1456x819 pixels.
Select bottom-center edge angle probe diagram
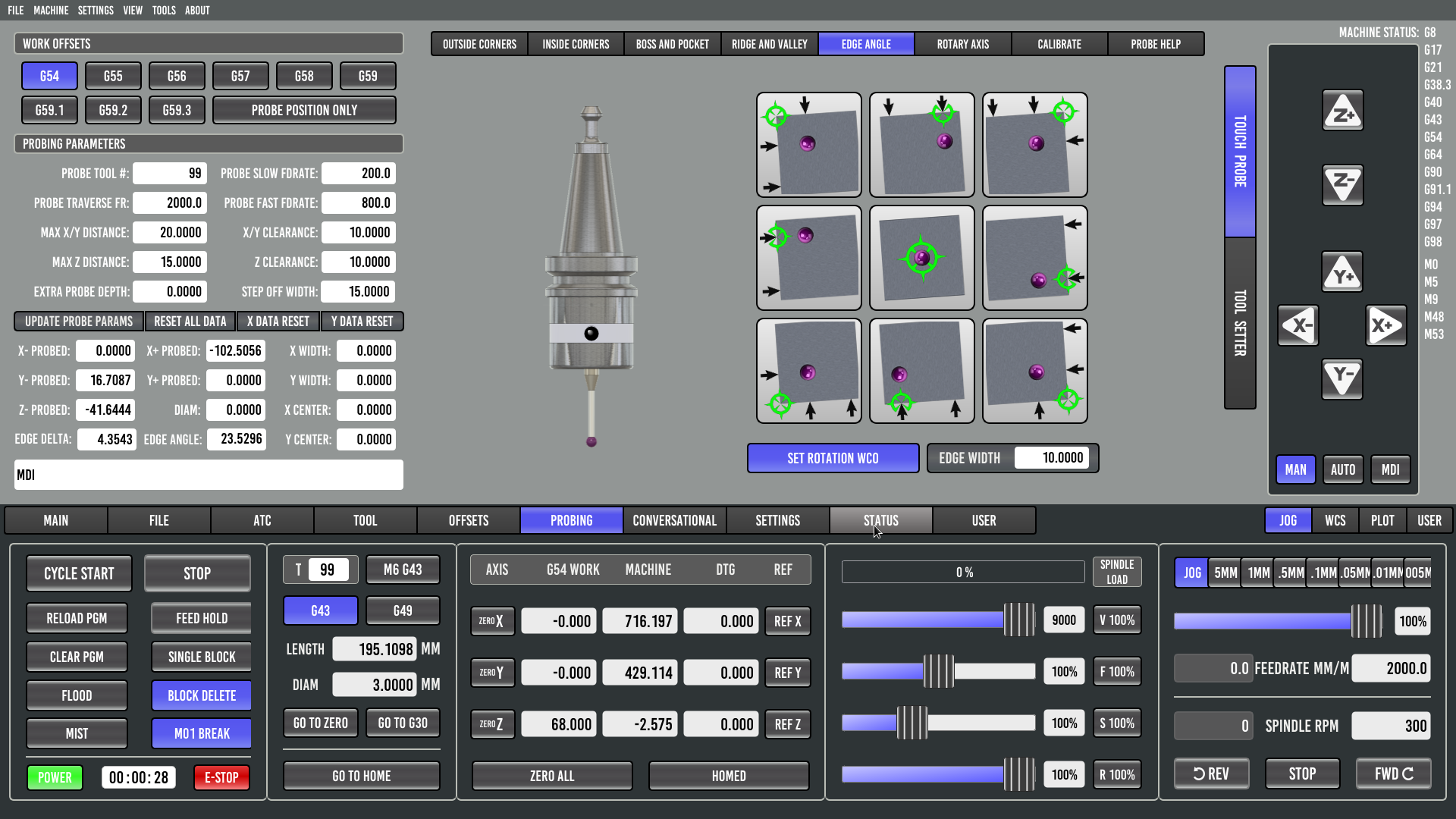[x=922, y=371]
